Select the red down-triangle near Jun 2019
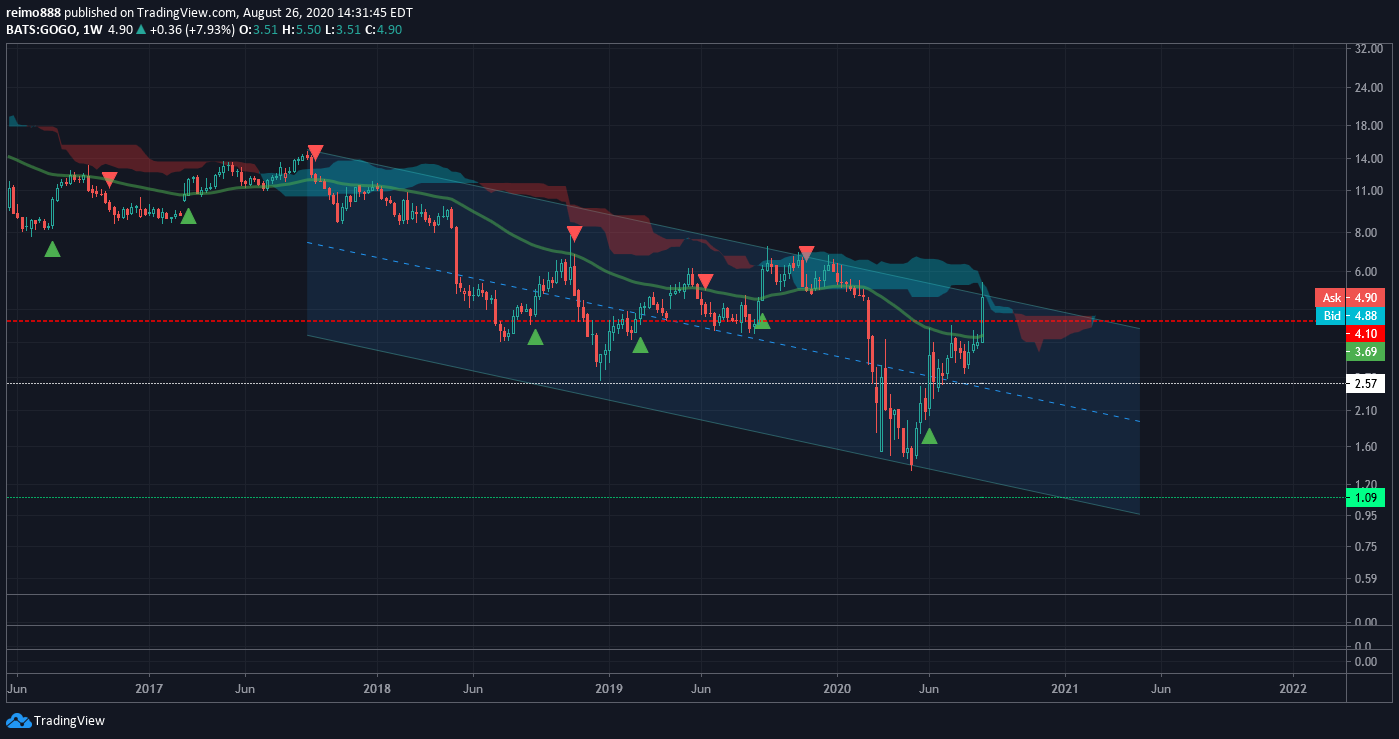 tap(705, 281)
